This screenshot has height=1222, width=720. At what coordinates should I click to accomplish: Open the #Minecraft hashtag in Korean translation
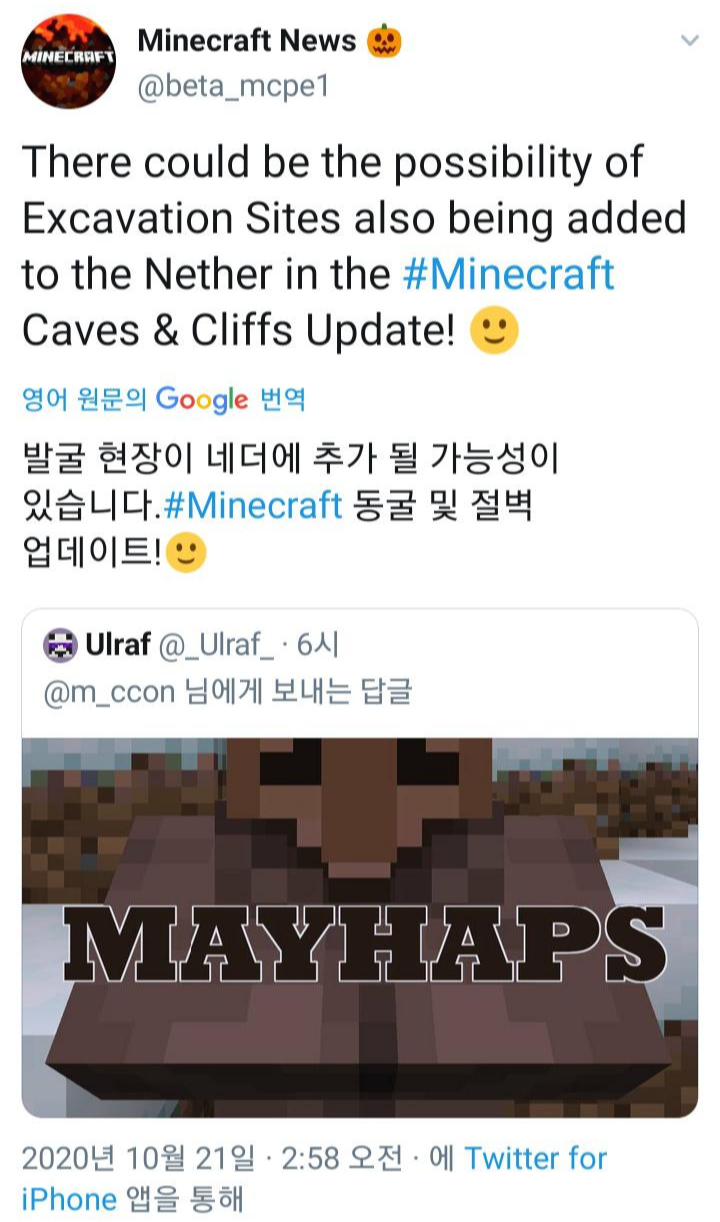(x=252, y=505)
